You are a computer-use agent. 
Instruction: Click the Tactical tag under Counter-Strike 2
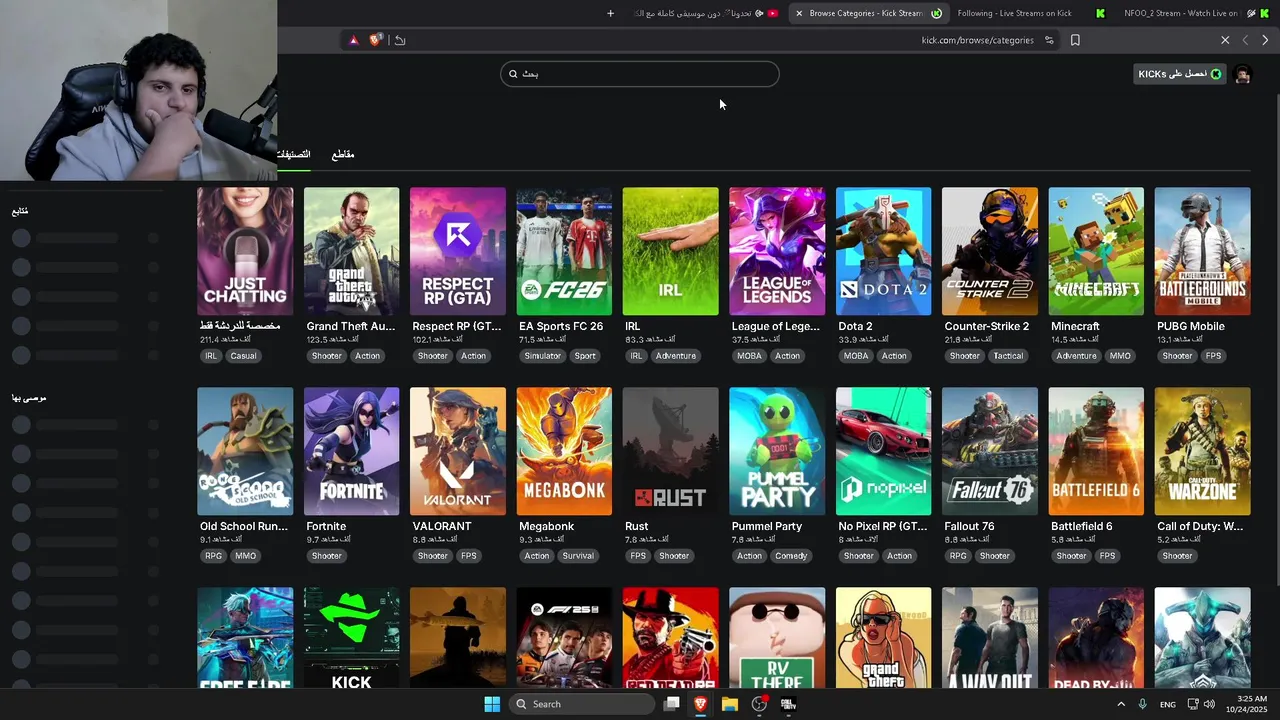click(1008, 356)
